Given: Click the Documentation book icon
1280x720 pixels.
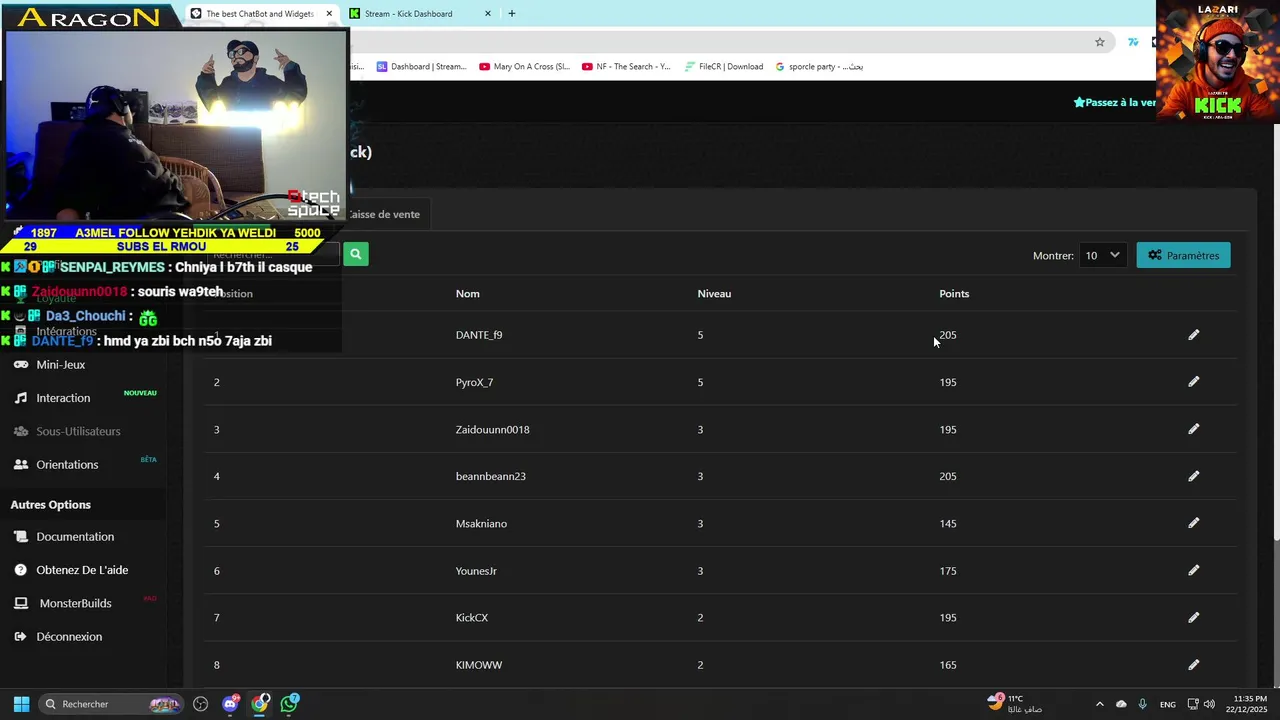Looking at the screenshot, I should pos(20,537).
